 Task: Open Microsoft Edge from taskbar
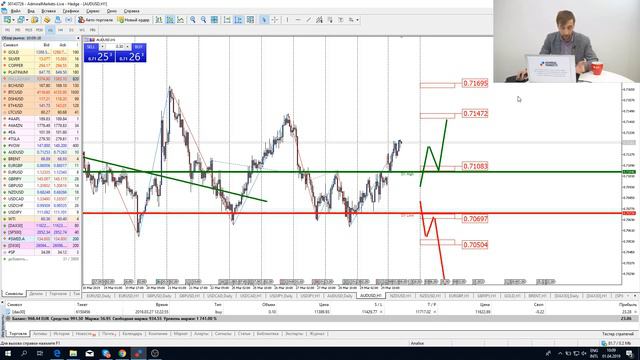[x=57, y=353]
